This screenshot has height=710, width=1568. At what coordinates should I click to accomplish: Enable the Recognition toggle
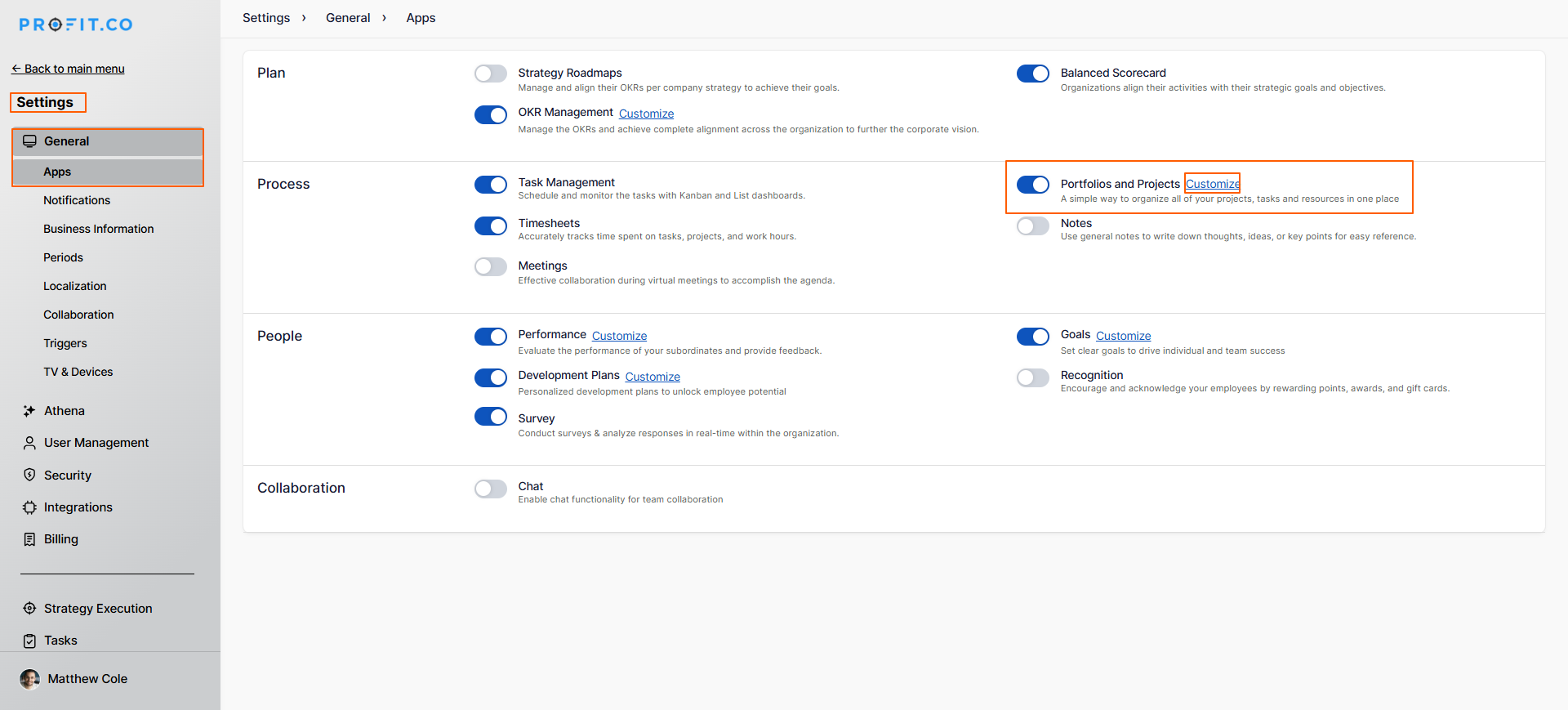1033,377
